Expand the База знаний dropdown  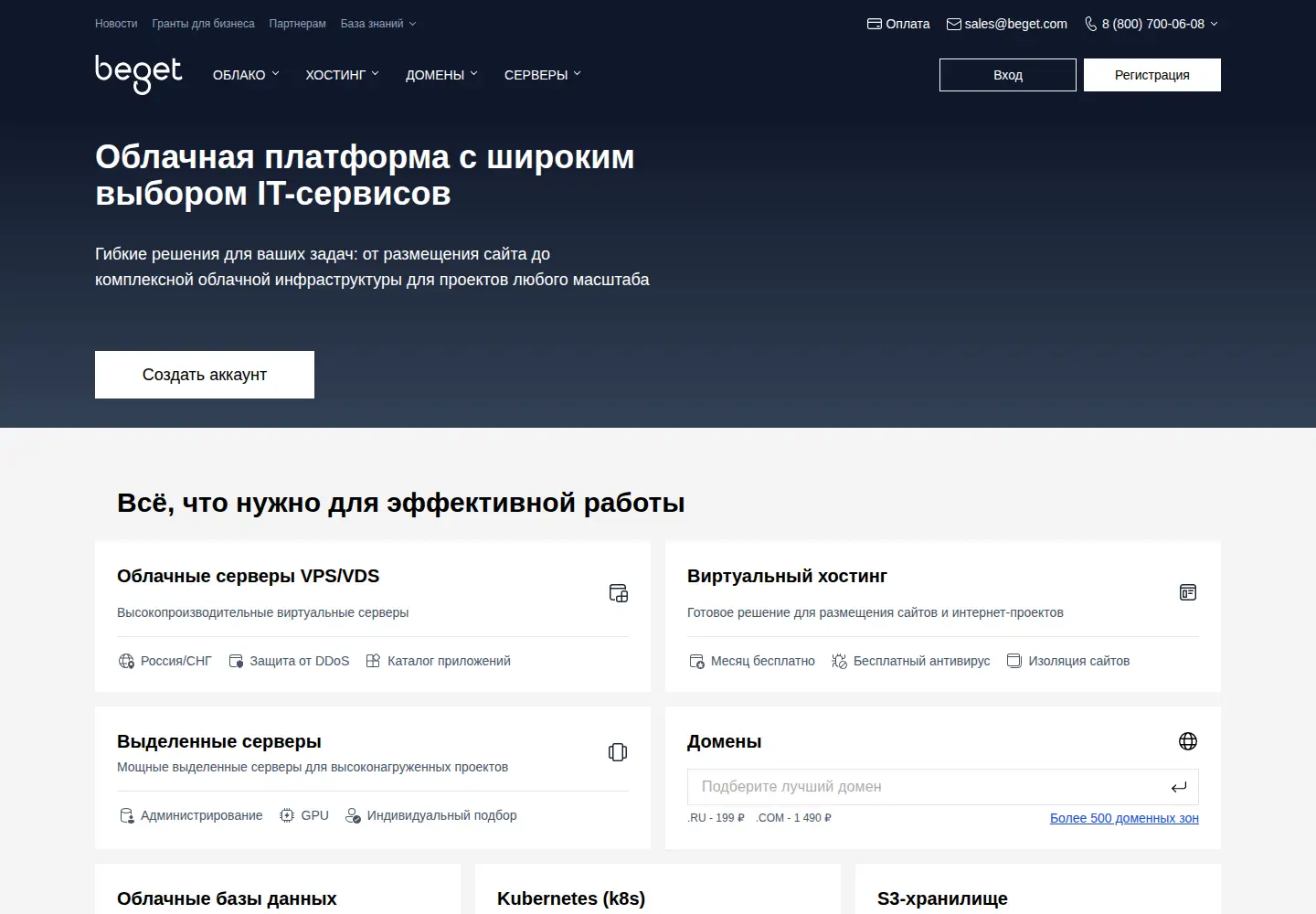378,24
